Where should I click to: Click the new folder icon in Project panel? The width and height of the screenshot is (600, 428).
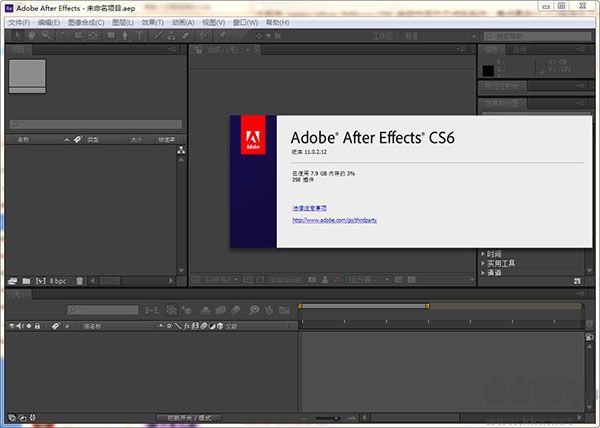coord(25,281)
